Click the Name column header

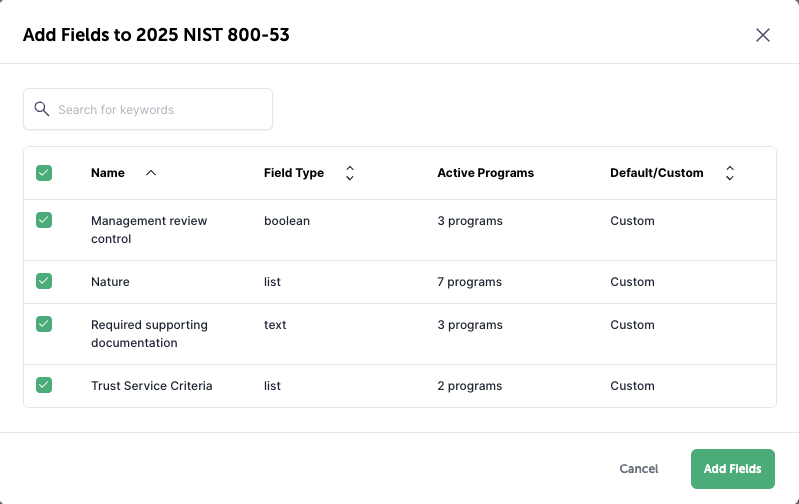(x=108, y=173)
